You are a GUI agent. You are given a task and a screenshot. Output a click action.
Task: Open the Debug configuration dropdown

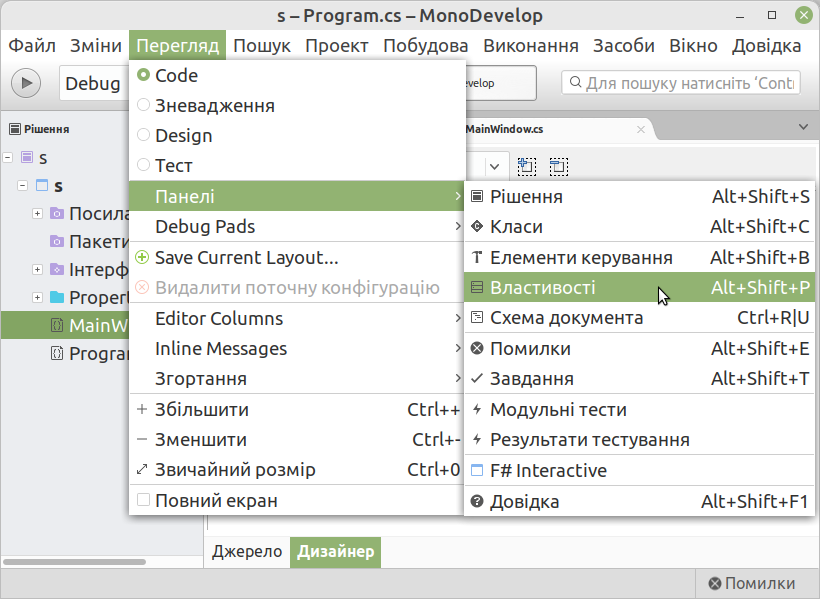click(x=94, y=83)
